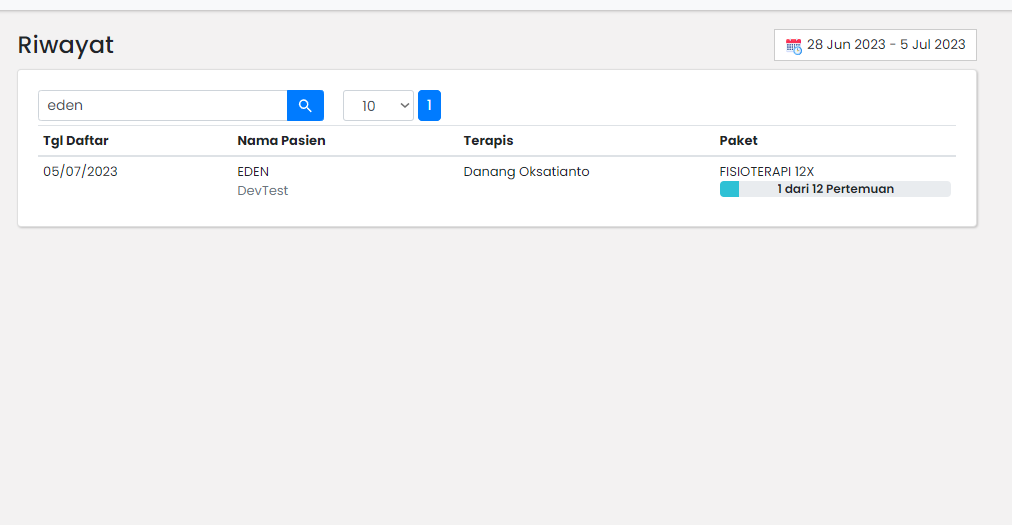The image size is (1012, 525).
Task: Click the magnifier search button
Action: point(305,105)
